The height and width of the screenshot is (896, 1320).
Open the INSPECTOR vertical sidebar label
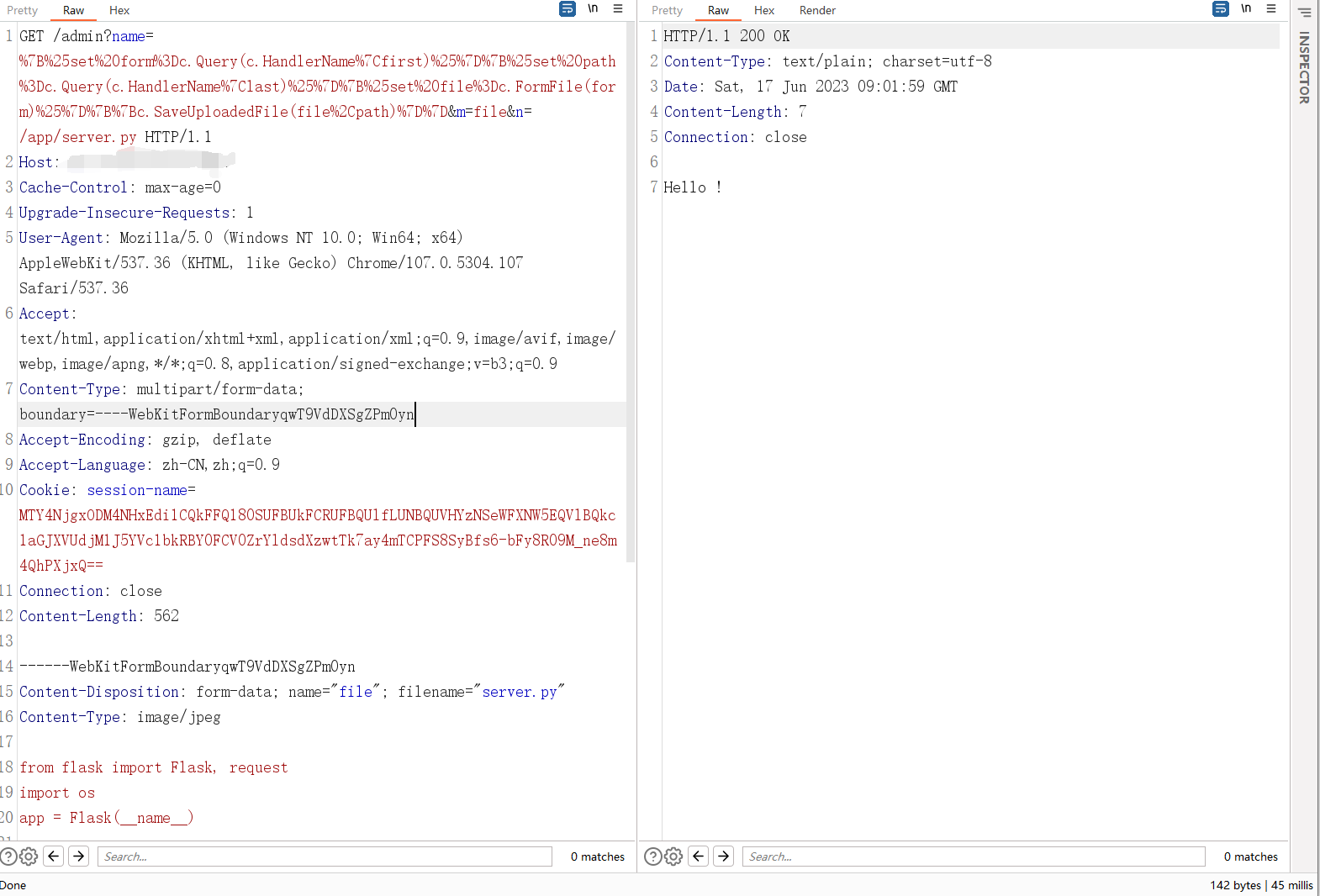(1304, 67)
